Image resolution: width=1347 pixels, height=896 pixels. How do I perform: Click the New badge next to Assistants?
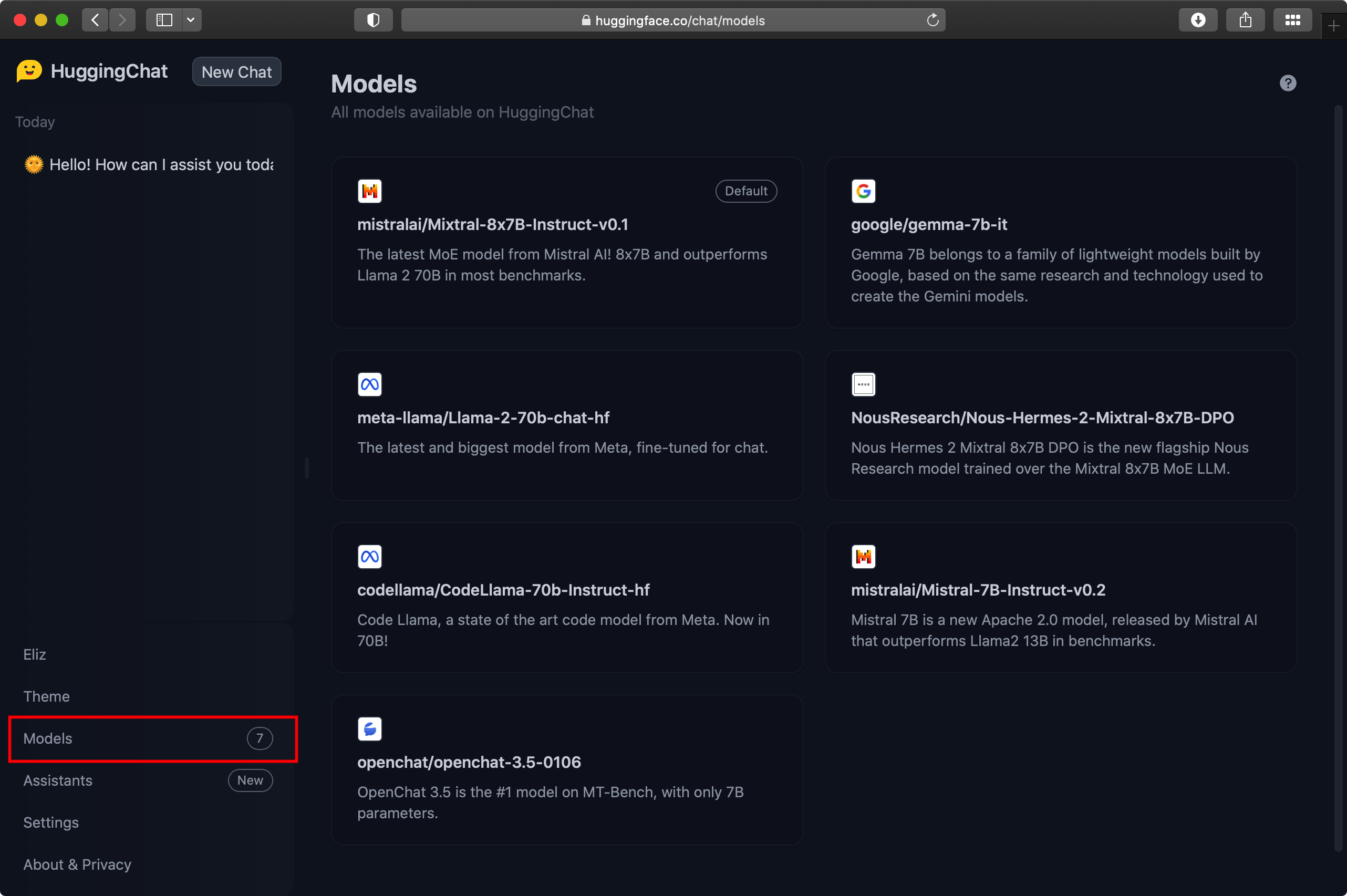(250, 780)
